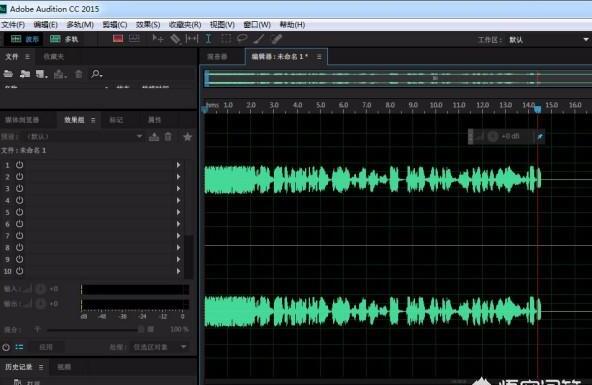Toggle power for effect slot 9
592x385 pixels.
point(20,259)
